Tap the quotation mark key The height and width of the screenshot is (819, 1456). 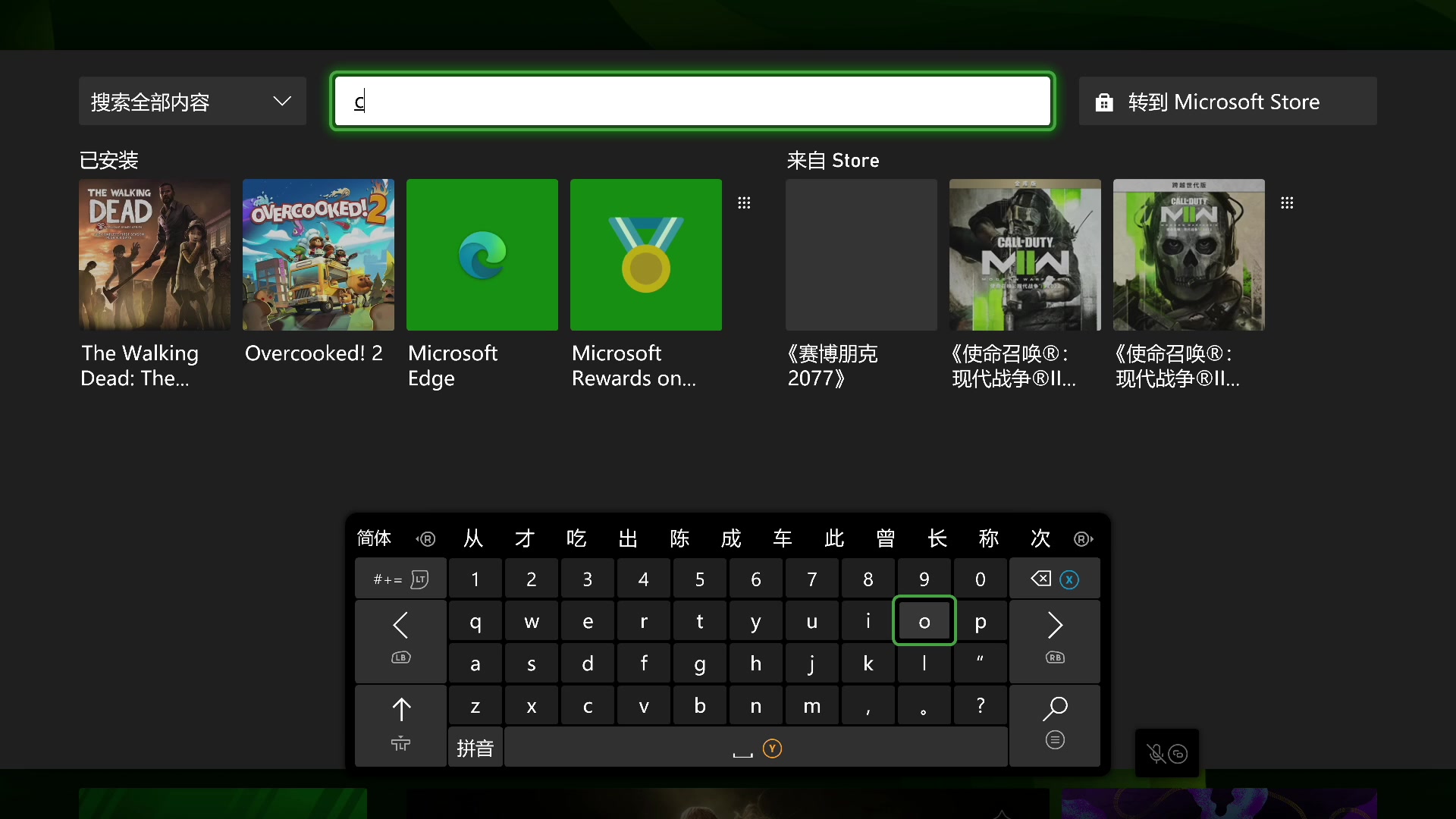click(x=981, y=664)
